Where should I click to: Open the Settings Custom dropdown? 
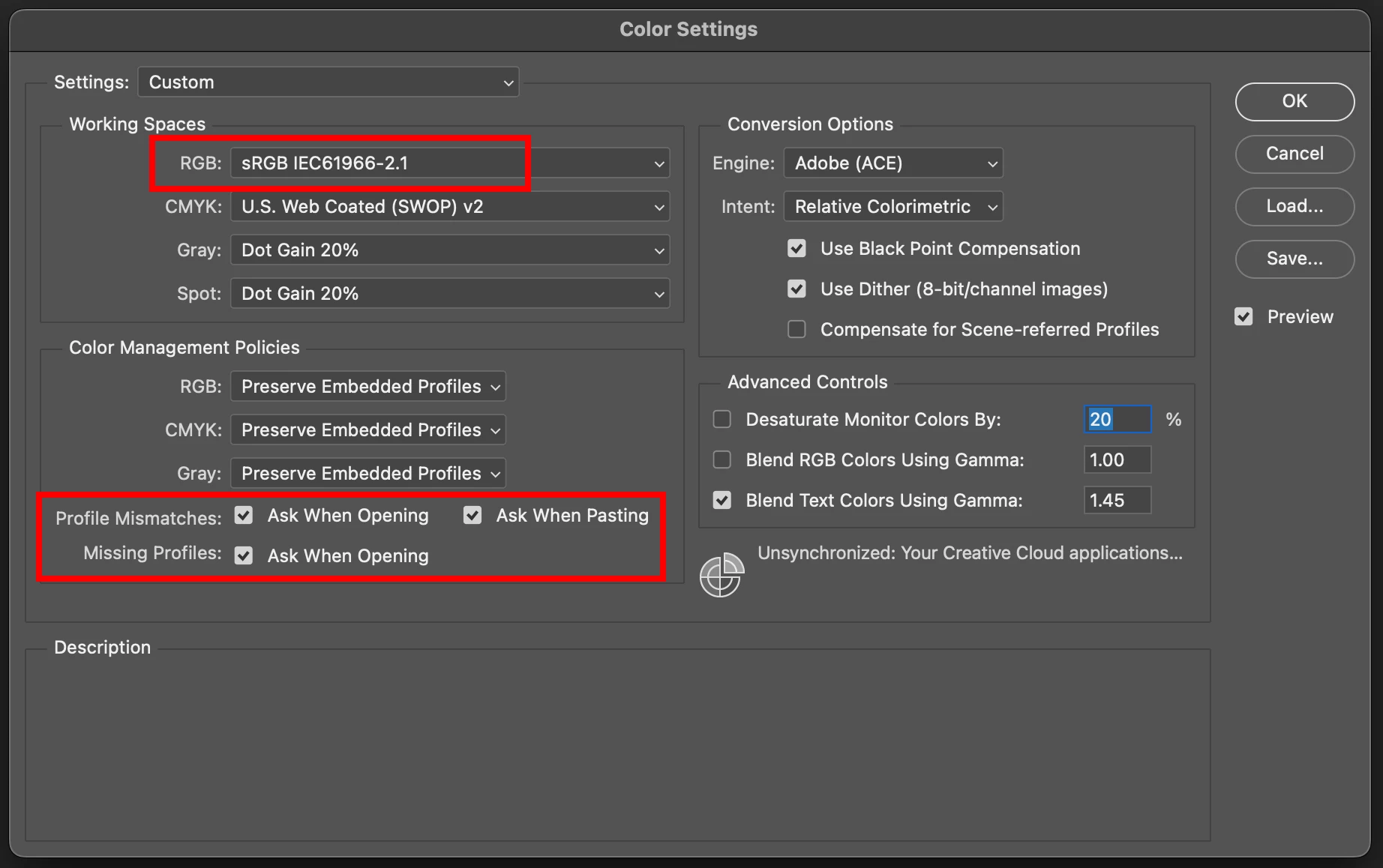[x=328, y=82]
